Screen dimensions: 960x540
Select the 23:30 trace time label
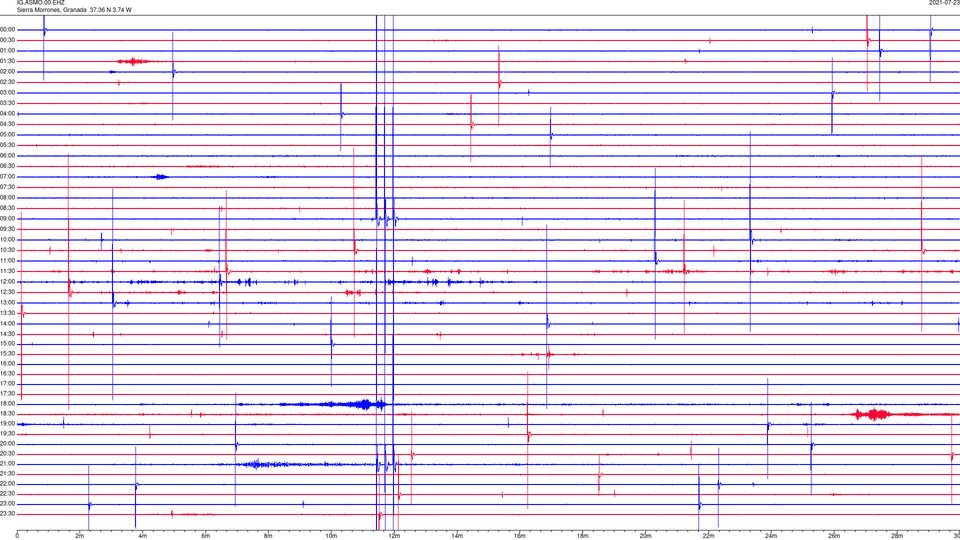8,514
